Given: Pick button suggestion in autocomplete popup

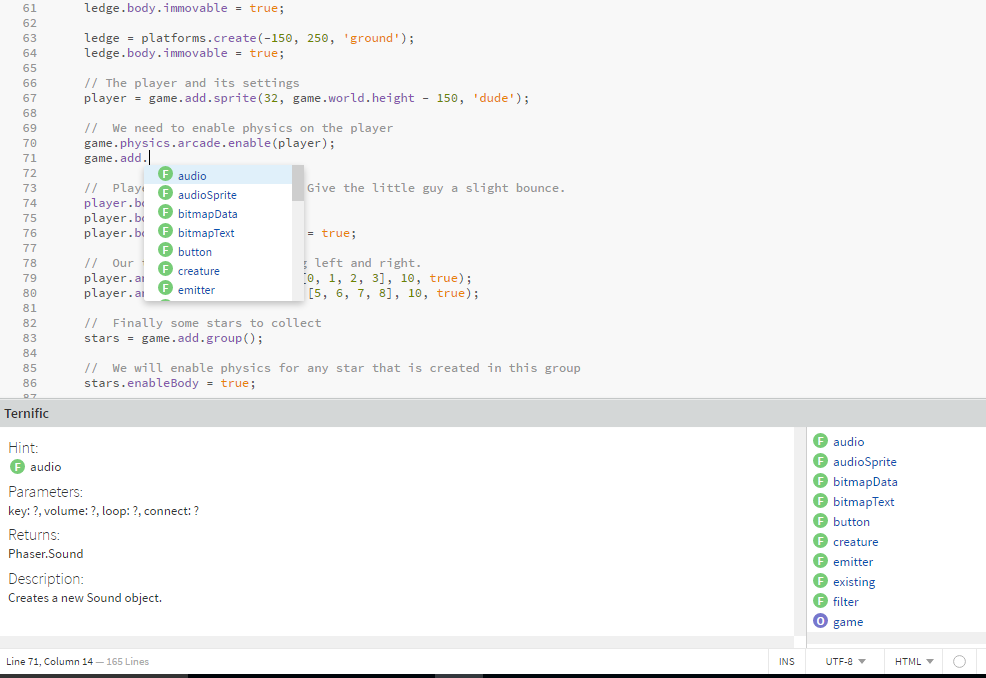Looking at the screenshot, I should click(218, 252).
